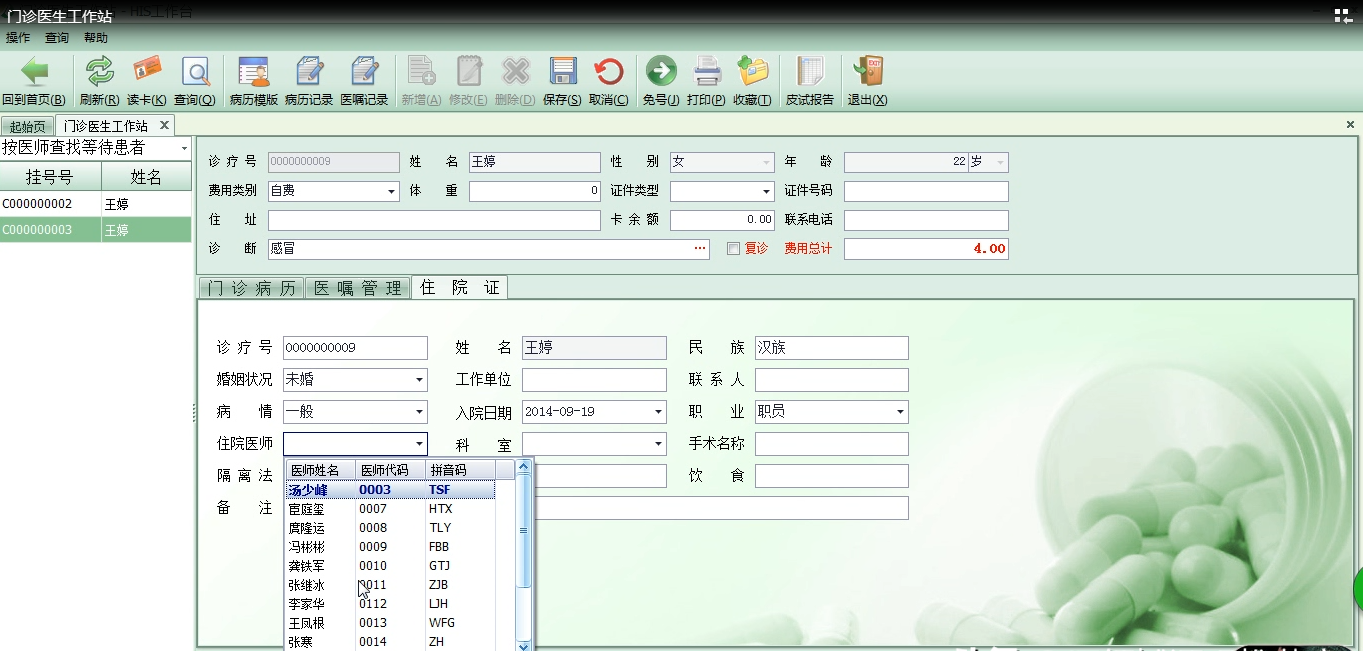Choose doctor 龚铁军 code 0010
Image resolution: width=1363 pixels, height=651 pixels.
(390, 566)
